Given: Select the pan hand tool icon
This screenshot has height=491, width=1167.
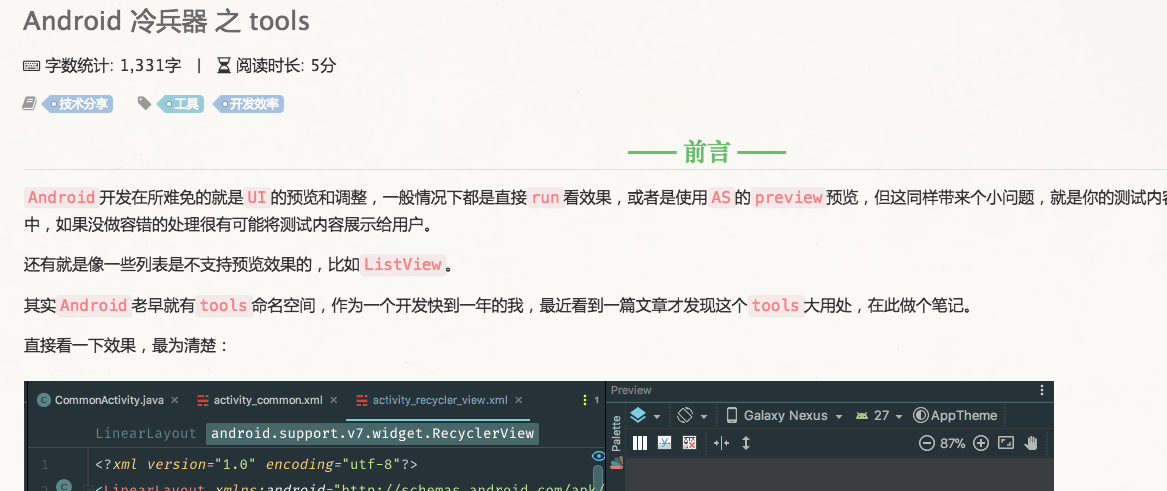Looking at the screenshot, I should [1031, 443].
